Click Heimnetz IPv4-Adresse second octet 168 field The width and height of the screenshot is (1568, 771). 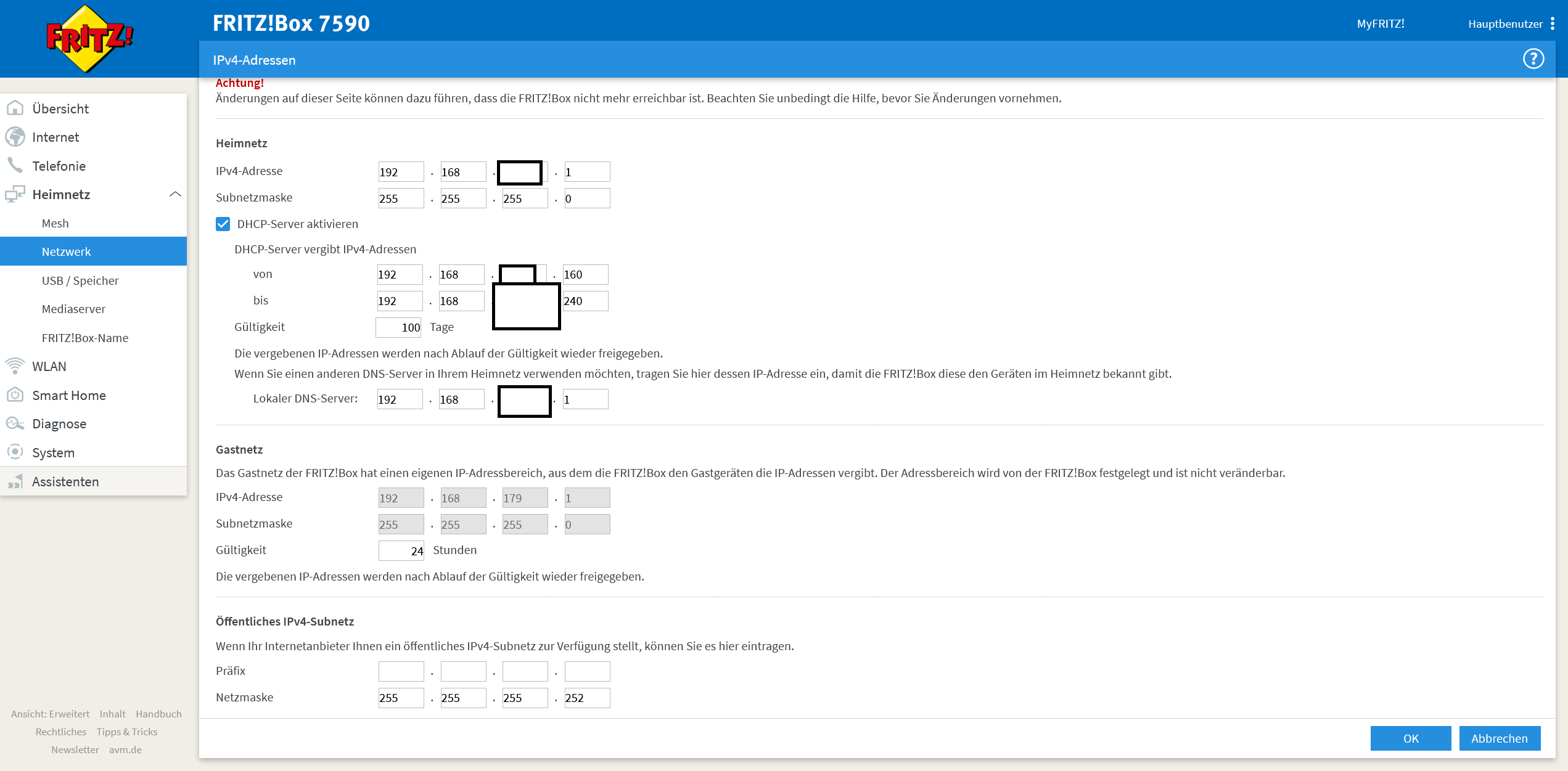point(464,172)
